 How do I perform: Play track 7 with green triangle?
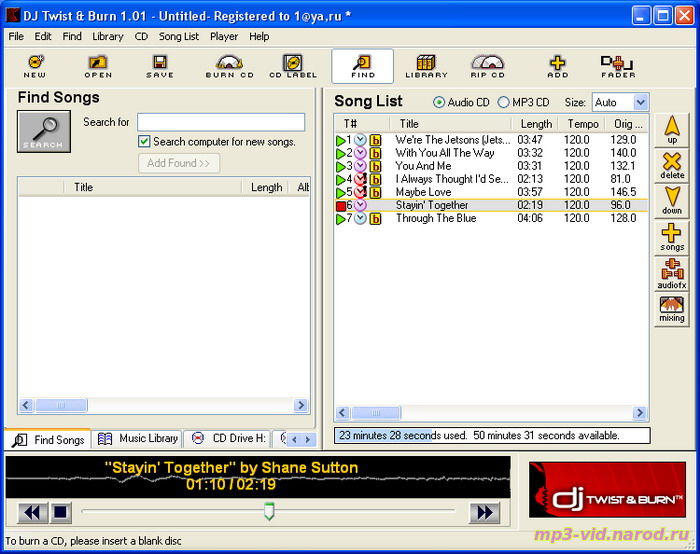(x=341, y=219)
